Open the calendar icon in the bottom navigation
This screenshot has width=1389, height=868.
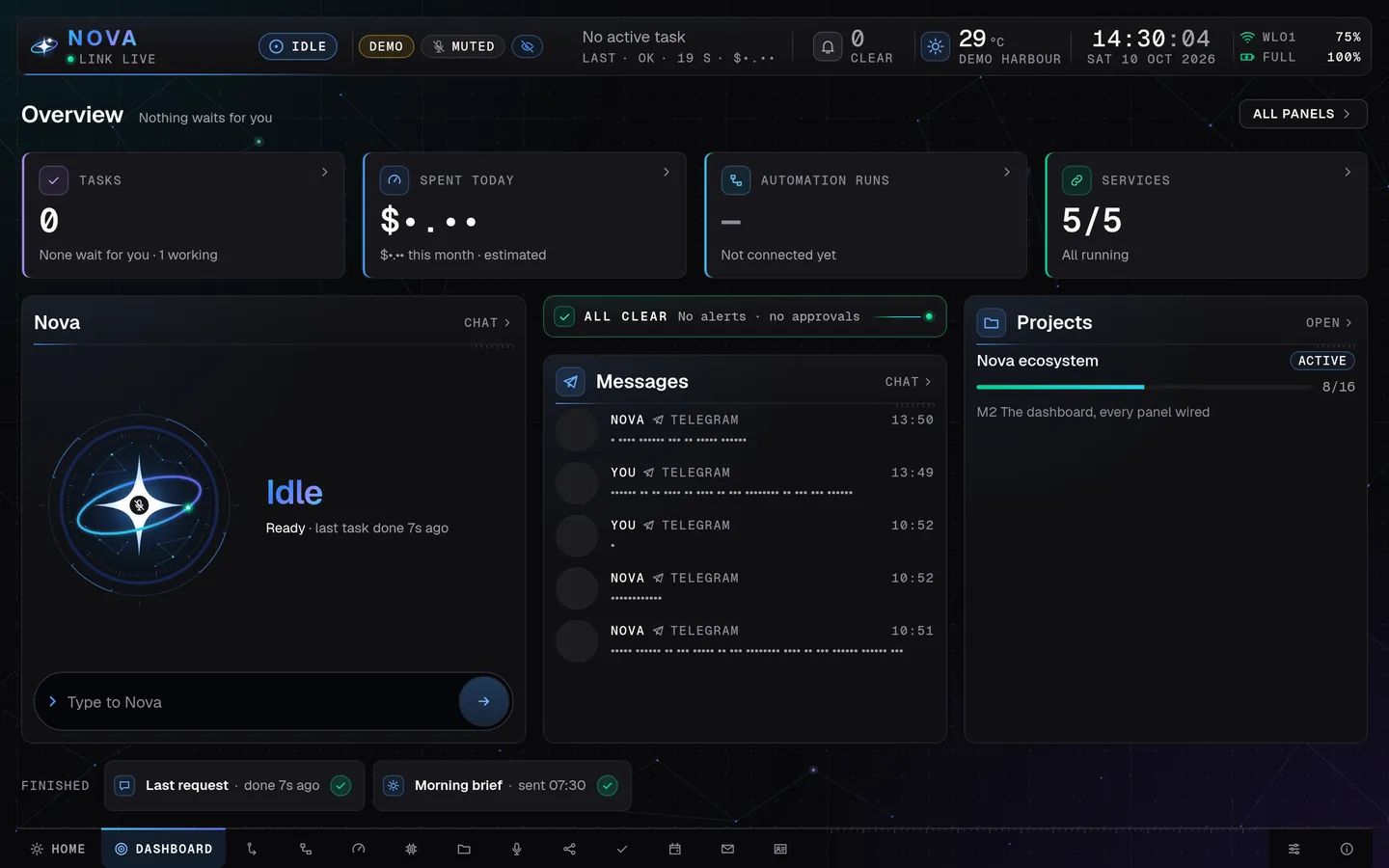pyautogui.click(x=675, y=849)
